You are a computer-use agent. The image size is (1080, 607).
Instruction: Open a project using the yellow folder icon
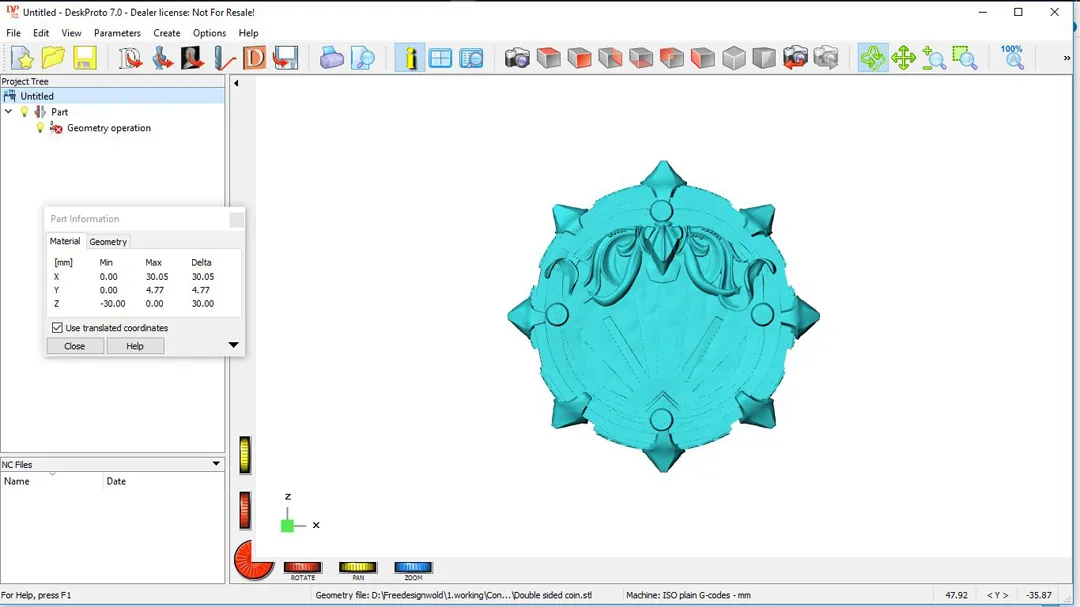pyautogui.click(x=53, y=58)
